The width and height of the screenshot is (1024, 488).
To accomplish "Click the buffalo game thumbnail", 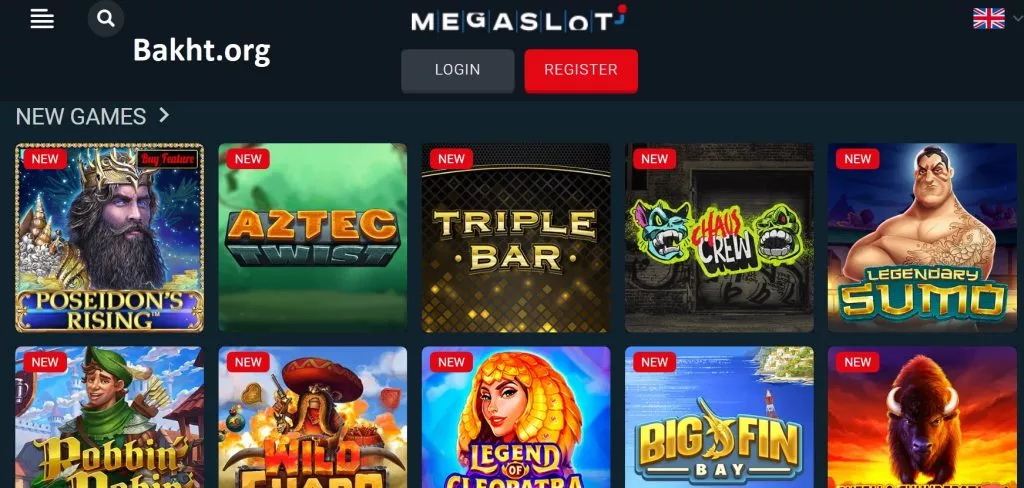I will point(922,417).
